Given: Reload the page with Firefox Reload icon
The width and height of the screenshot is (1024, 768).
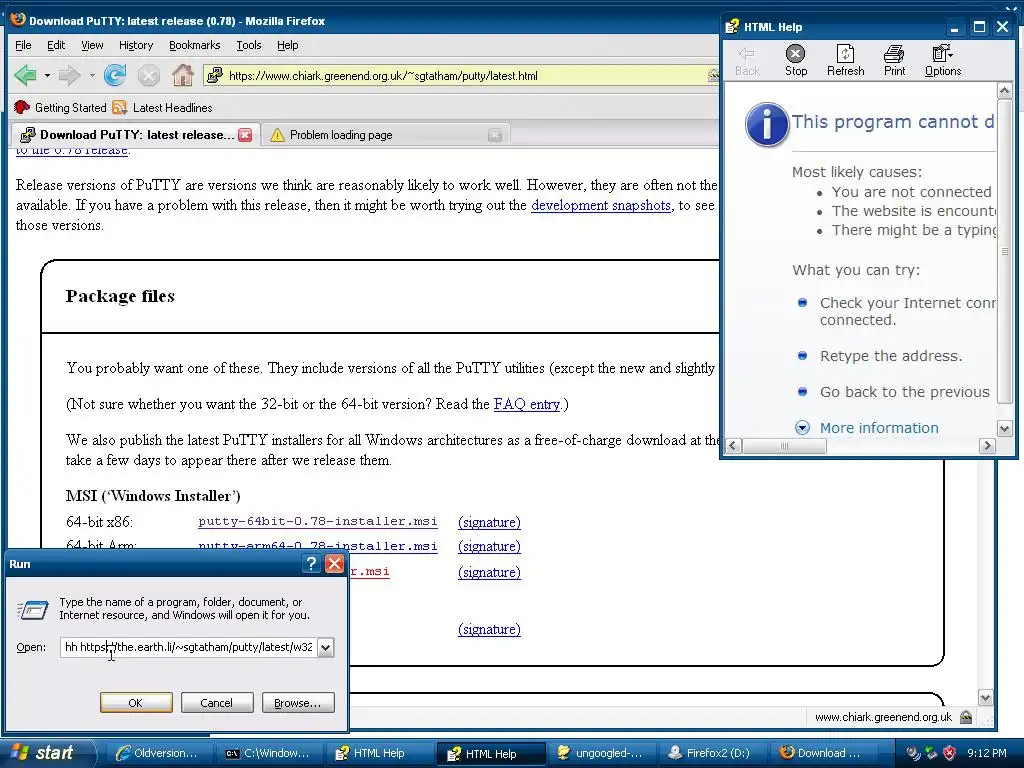Looking at the screenshot, I should (x=115, y=76).
